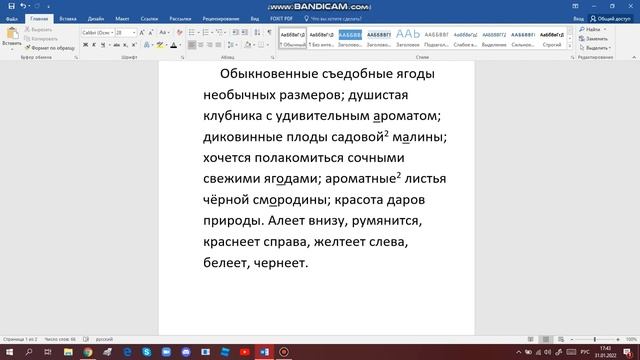Image resolution: width=640 pixels, height=360 pixels.
Task: Click the Ribbon Display Options icon
Action: coord(575,6)
